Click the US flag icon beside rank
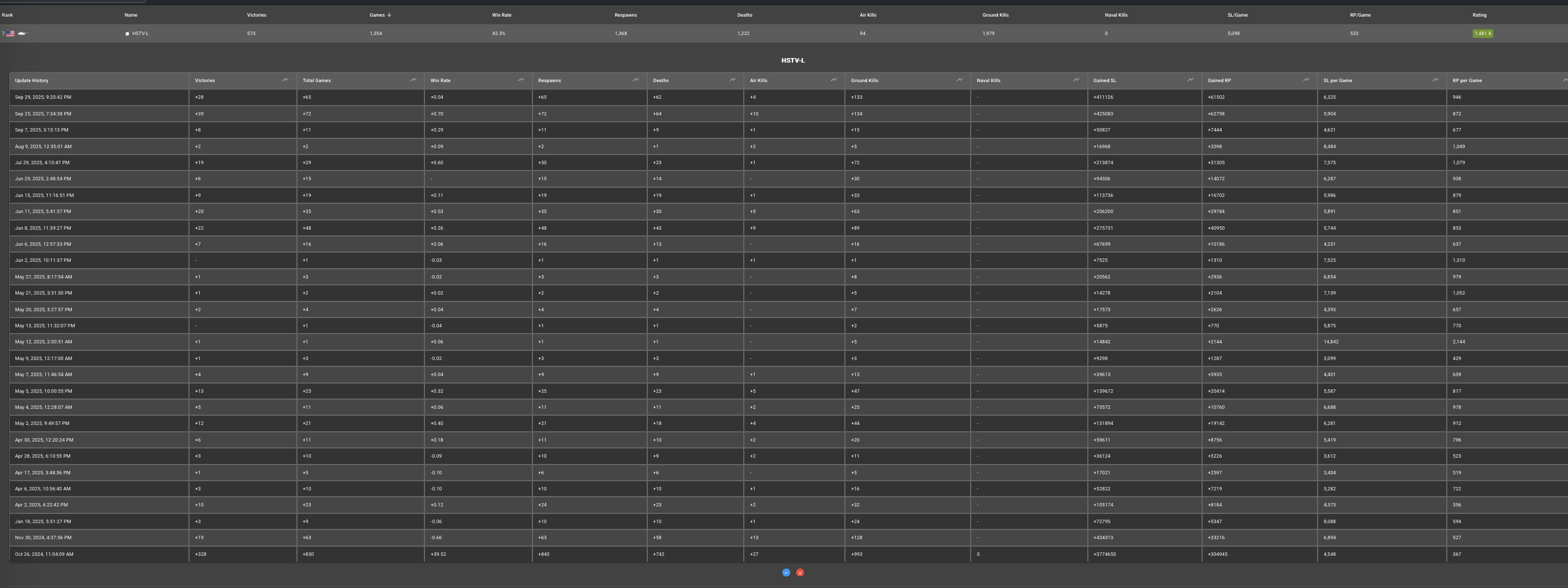 tap(10, 33)
